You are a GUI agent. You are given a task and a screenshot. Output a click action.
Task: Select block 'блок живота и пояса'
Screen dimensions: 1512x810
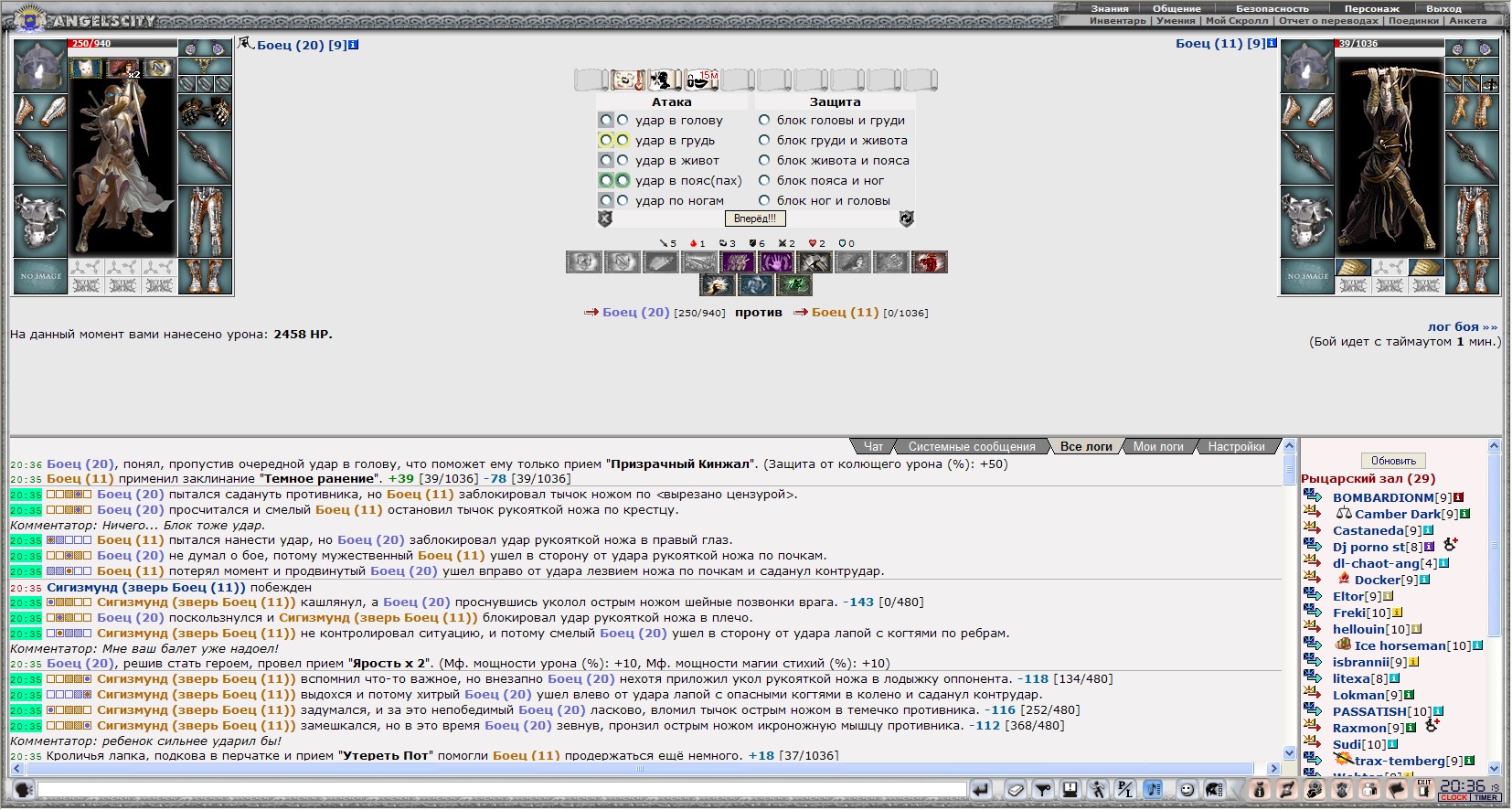coord(764,160)
